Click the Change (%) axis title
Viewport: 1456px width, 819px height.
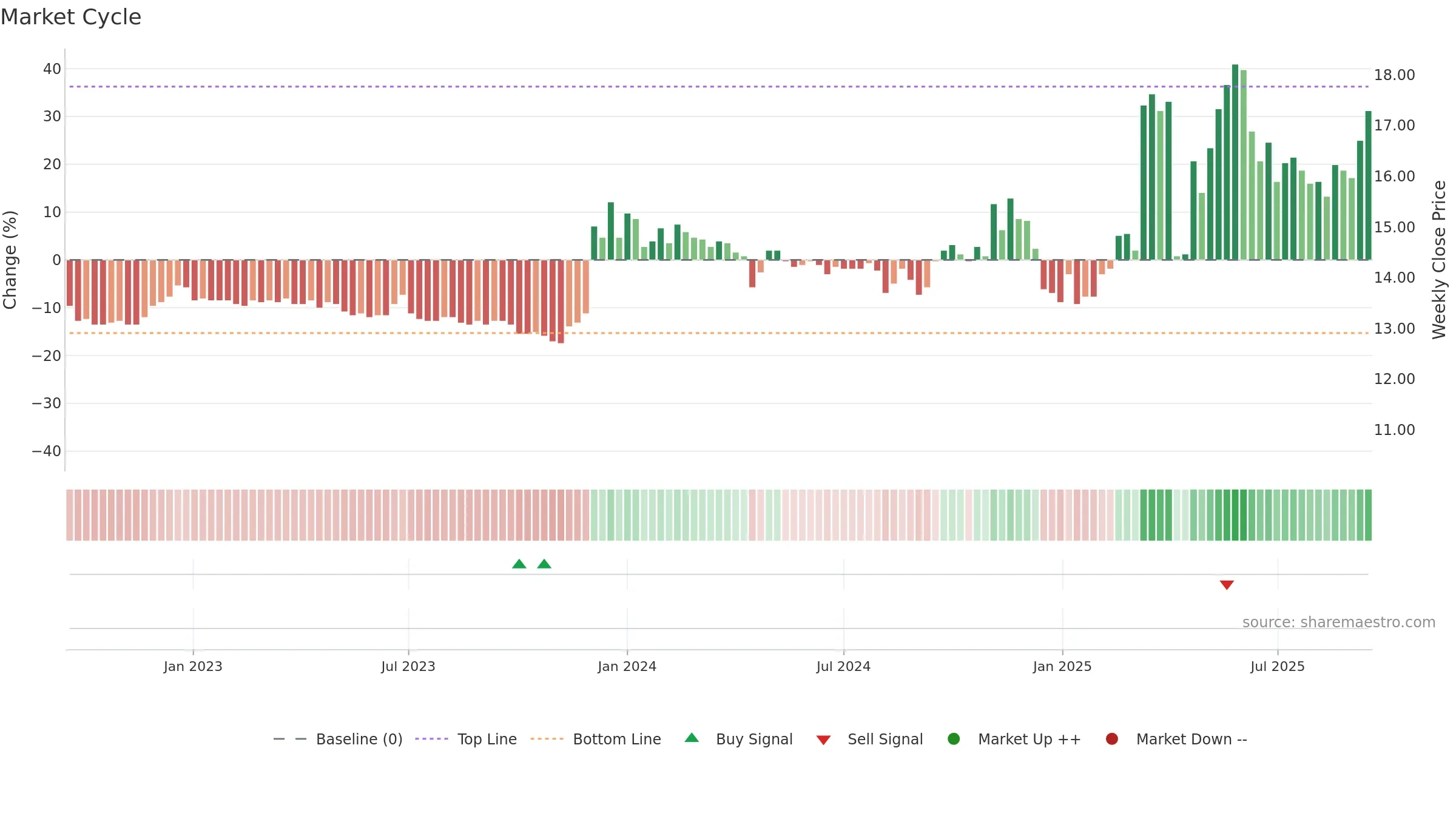(10, 260)
